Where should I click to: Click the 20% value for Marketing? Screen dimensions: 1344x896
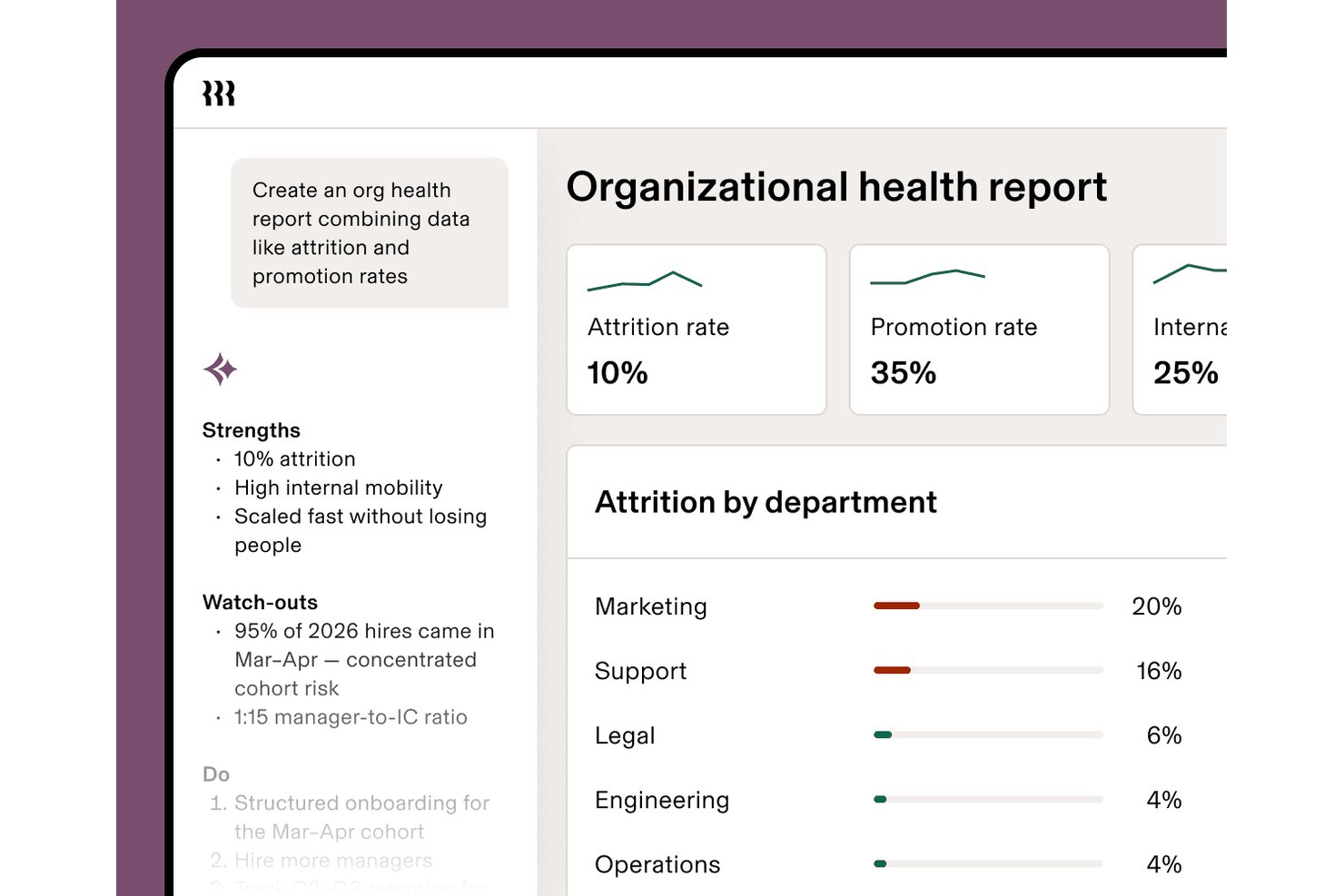coord(1157,606)
